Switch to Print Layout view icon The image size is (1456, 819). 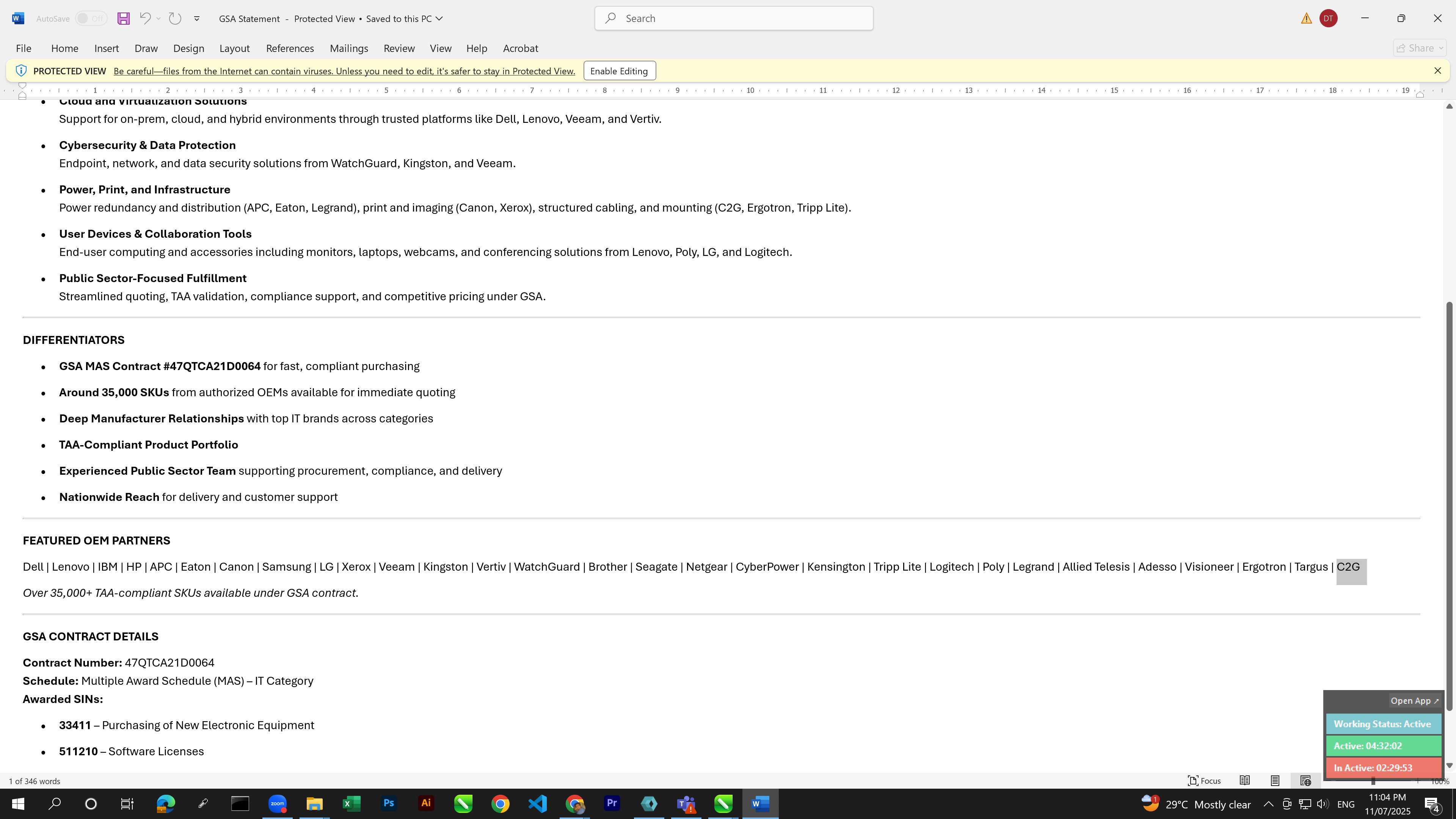[x=1275, y=781]
